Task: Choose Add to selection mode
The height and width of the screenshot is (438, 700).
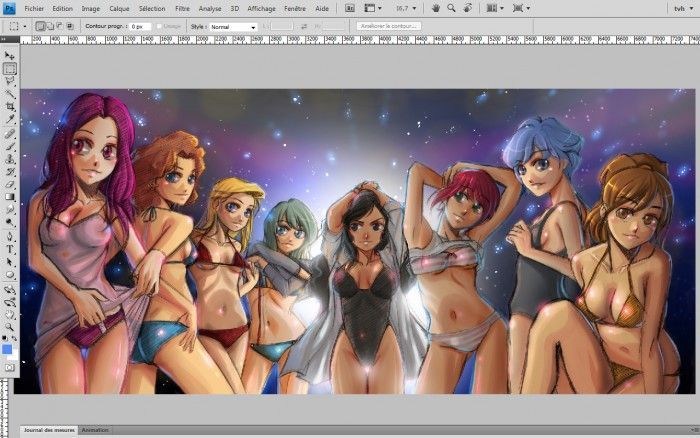Action: [50, 26]
